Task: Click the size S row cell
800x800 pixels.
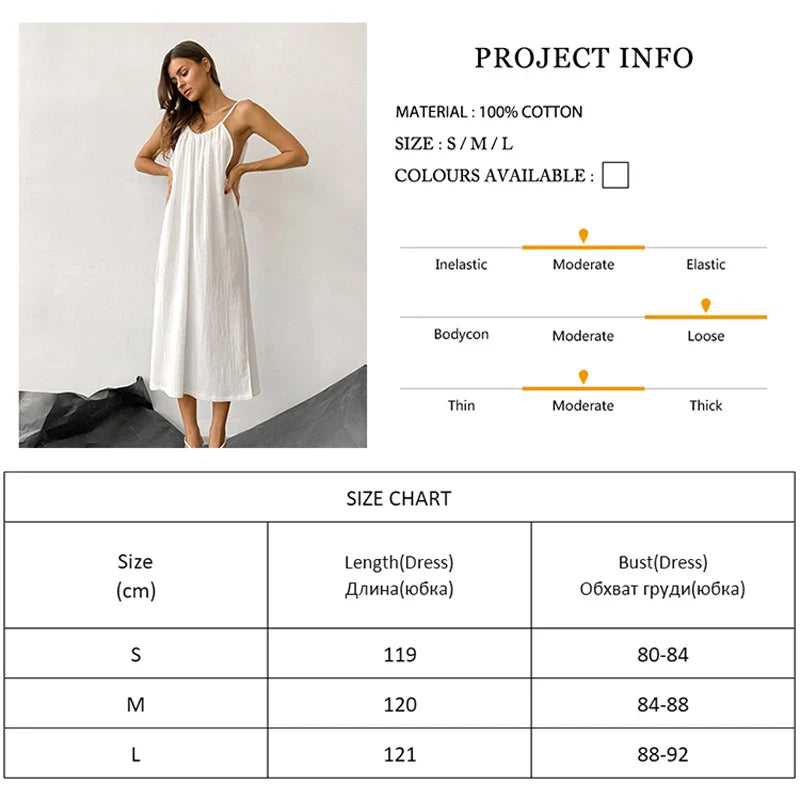Action: click(136, 655)
